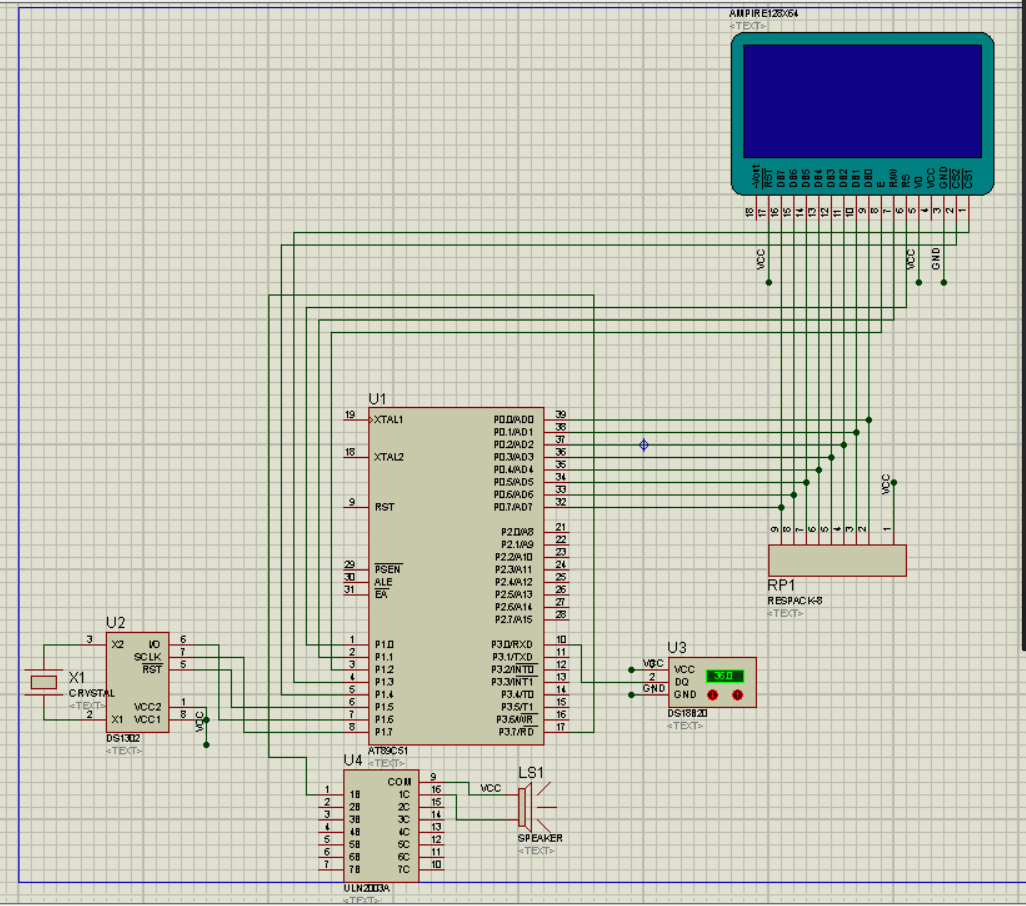Click the RESPACK-8 part name text
The image size is (1026, 906).
tap(794, 601)
